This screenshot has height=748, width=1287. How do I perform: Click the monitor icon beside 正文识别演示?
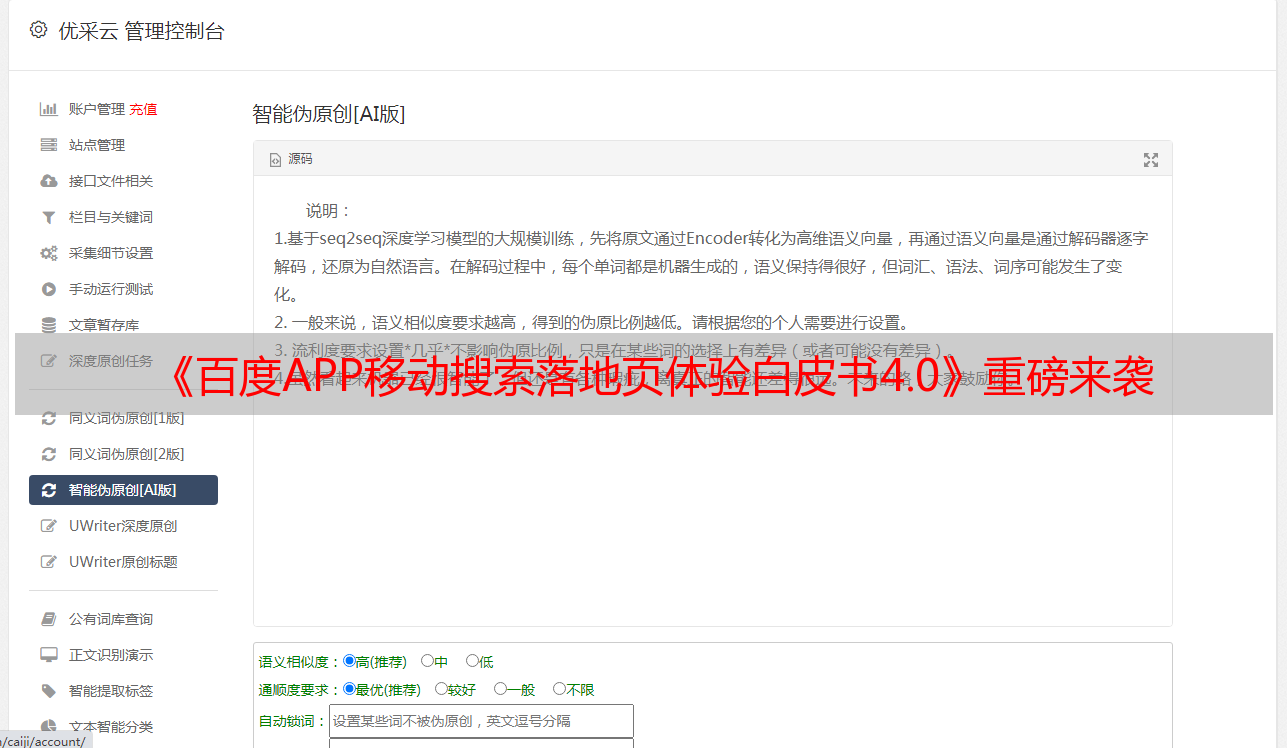click(x=48, y=655)
